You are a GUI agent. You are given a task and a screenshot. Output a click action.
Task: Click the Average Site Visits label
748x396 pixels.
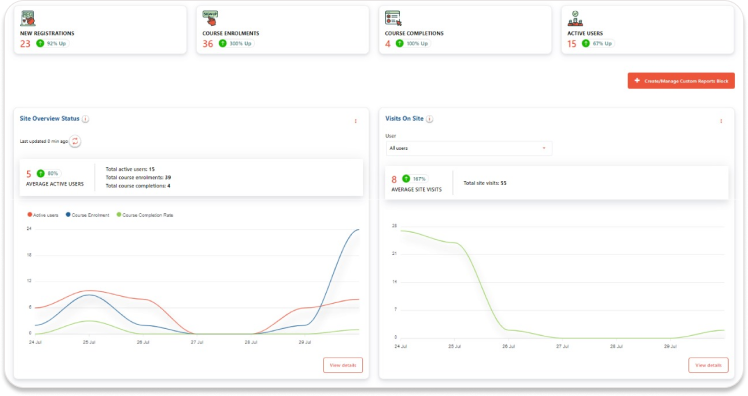pos(416,189)
